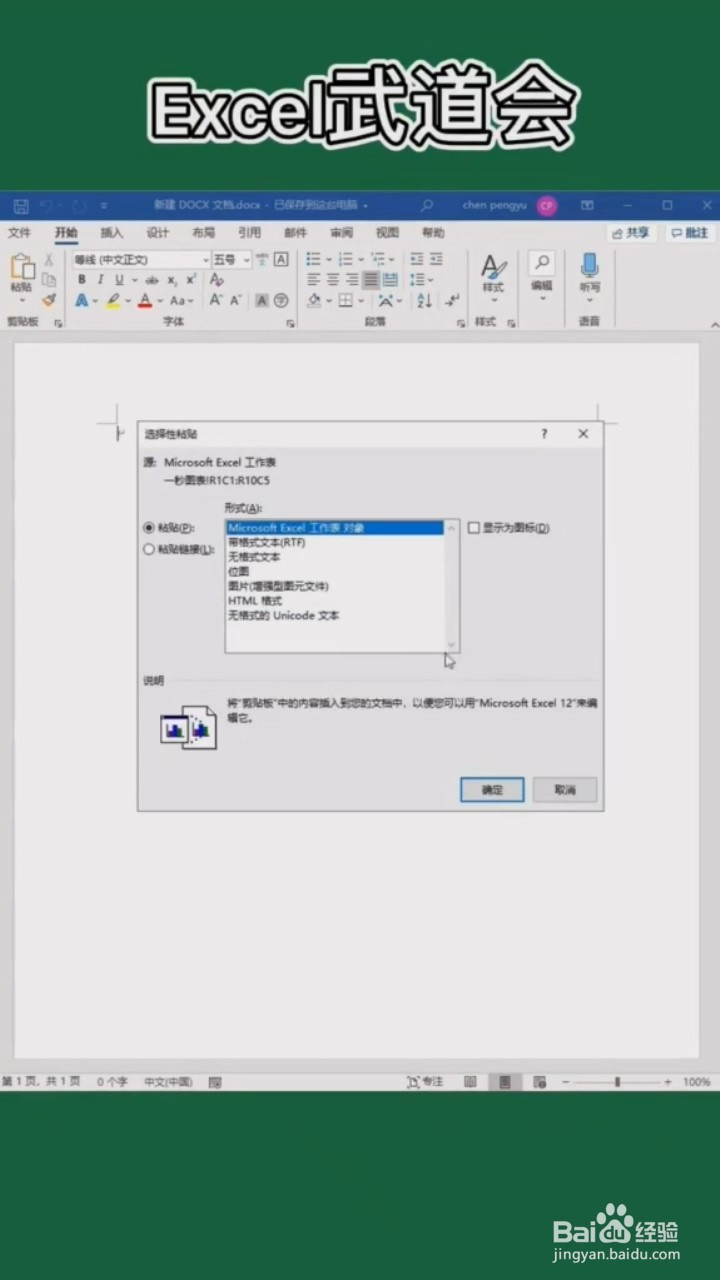720x1280 pixels.
Task: Toggle show paragraph marks icon
Action: 452,300
